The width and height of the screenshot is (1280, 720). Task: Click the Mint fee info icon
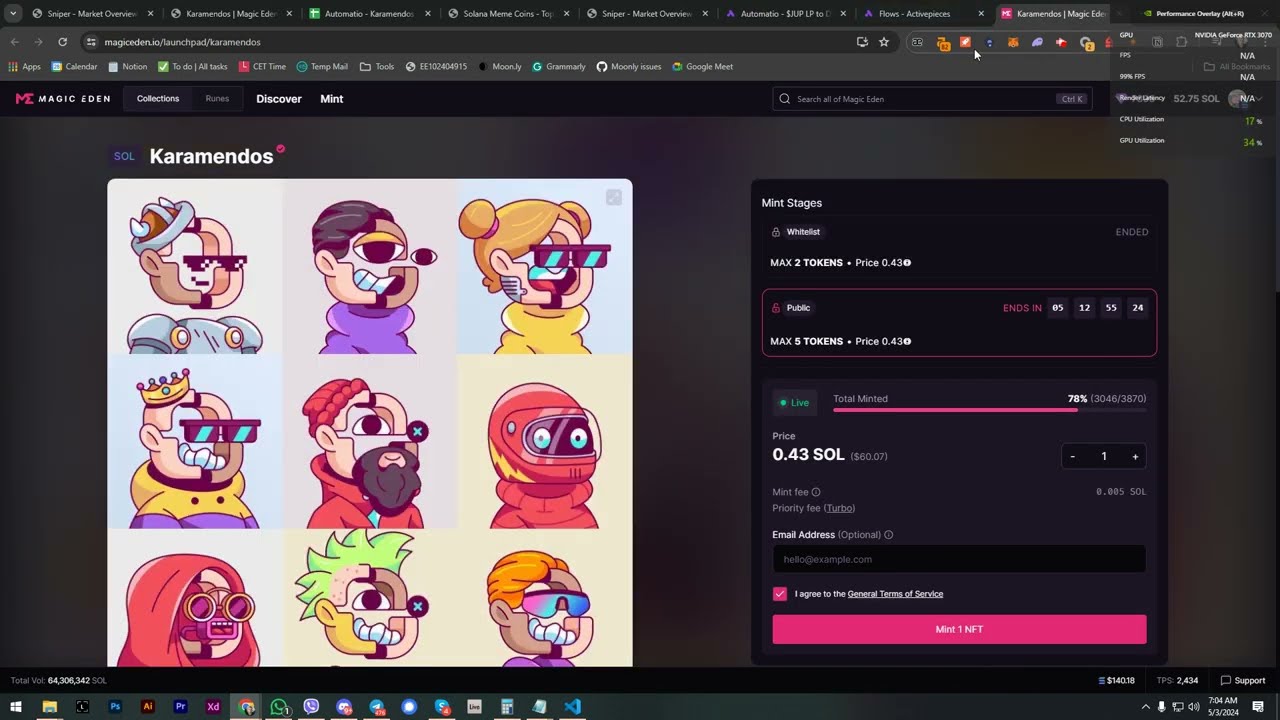pyautogui.click(x=816, y=492)
